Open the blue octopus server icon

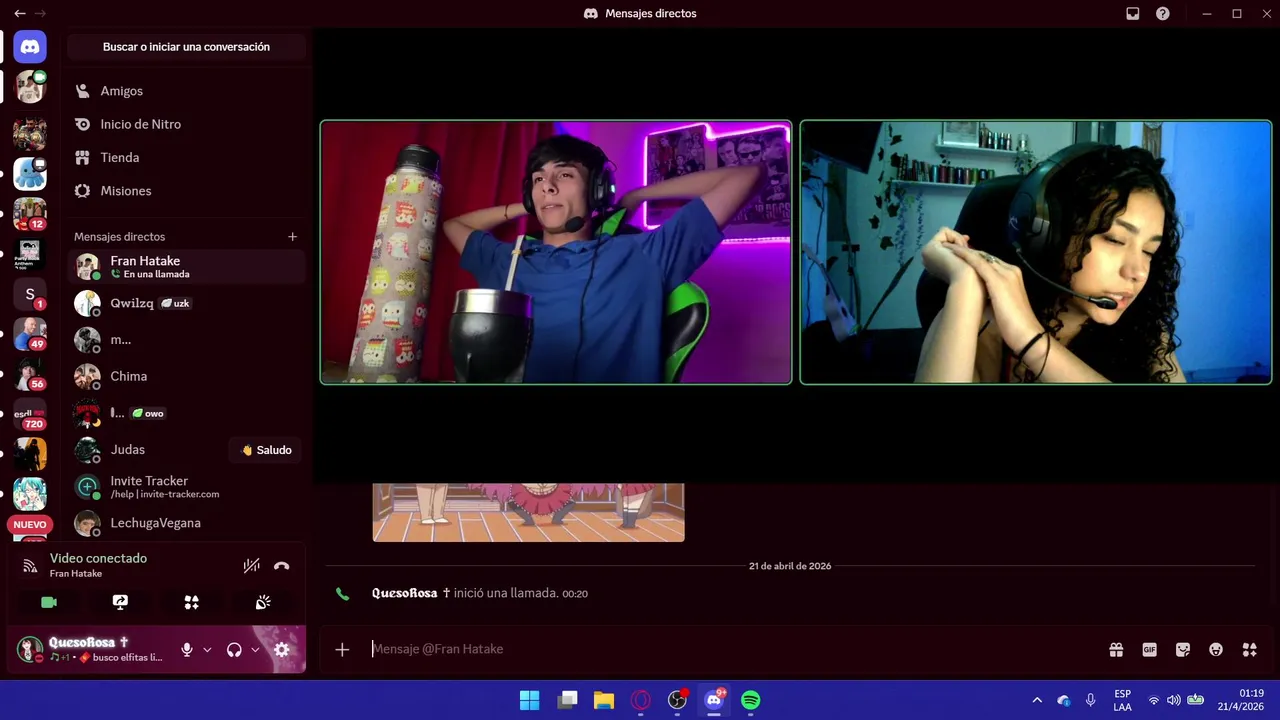(30, 173)
